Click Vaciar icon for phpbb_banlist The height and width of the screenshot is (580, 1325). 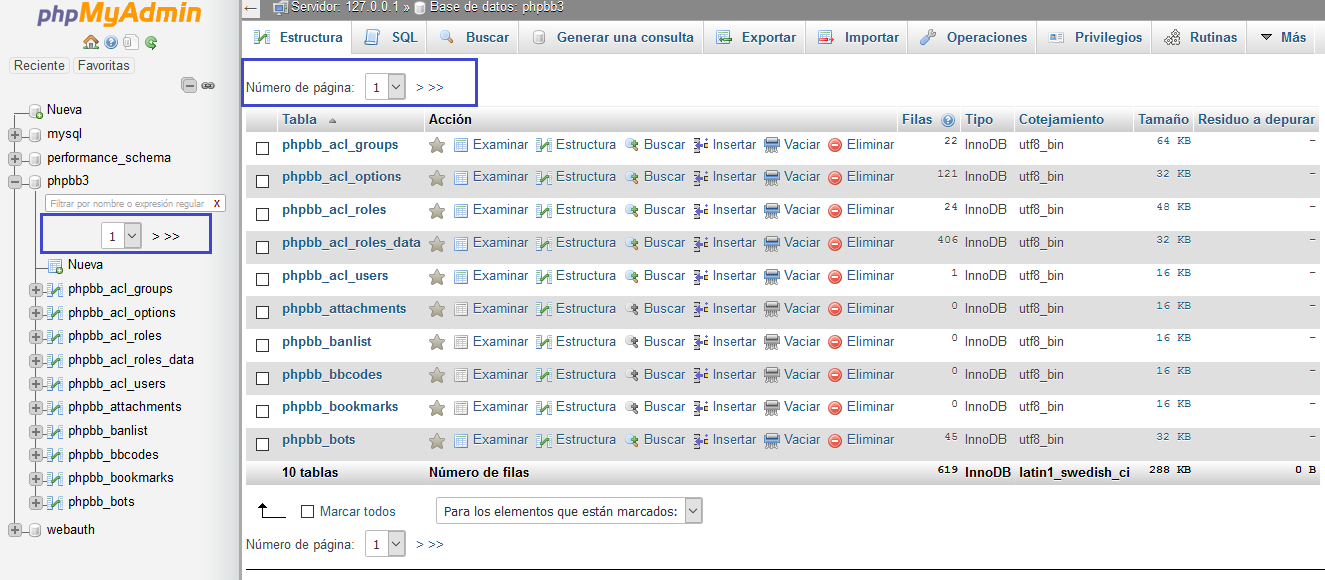772,342
